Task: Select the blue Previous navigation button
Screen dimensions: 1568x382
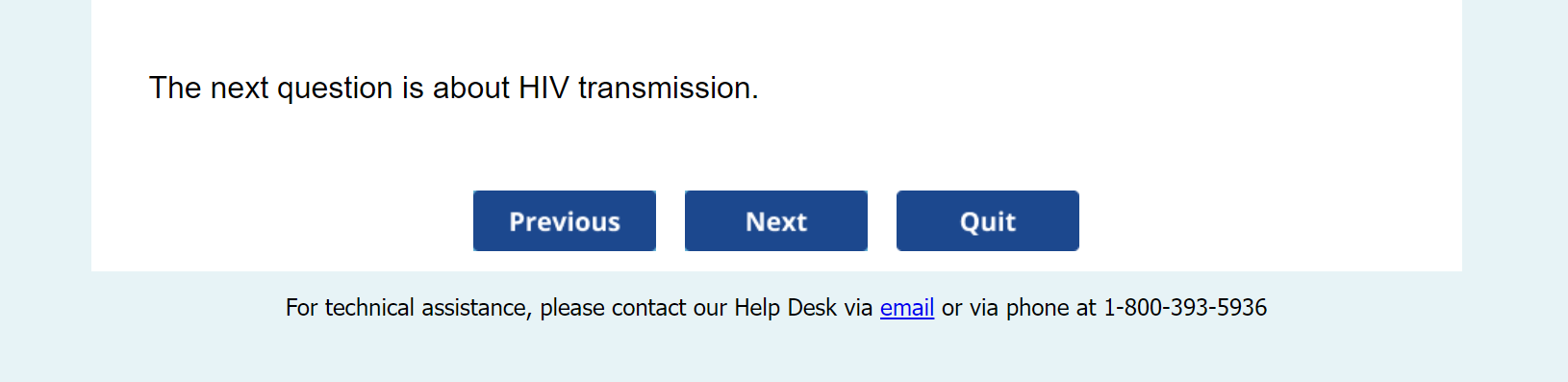Action: click(x=565, y=221)
